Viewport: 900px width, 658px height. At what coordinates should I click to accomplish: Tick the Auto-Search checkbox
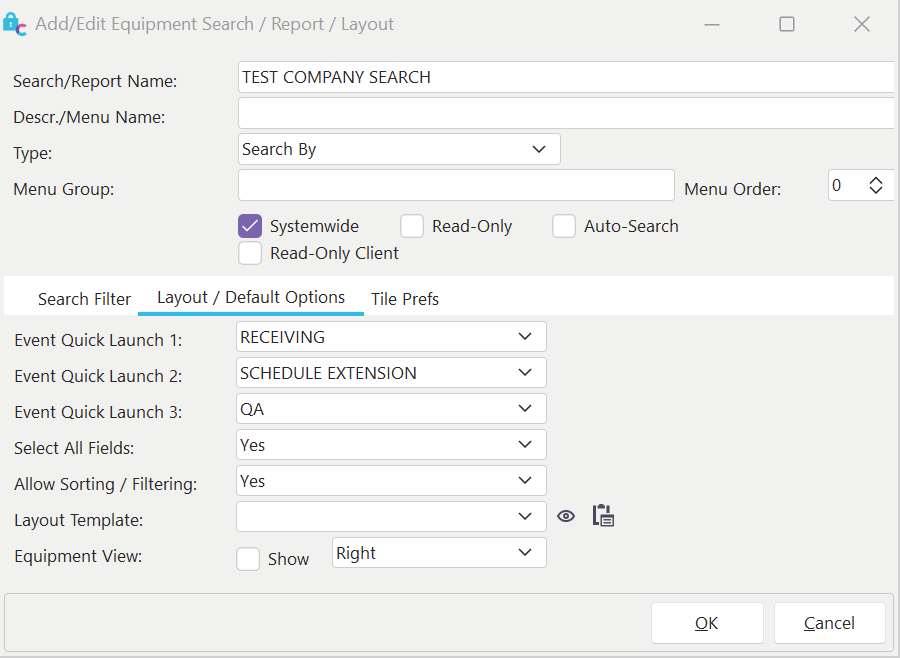pyautogui.click(x=564, y=226)
